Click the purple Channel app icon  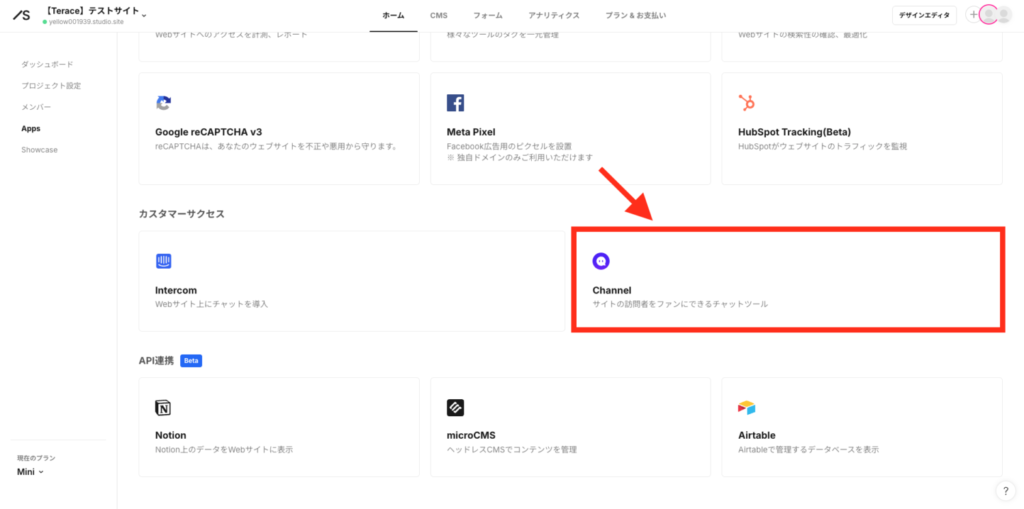point(601,261)
